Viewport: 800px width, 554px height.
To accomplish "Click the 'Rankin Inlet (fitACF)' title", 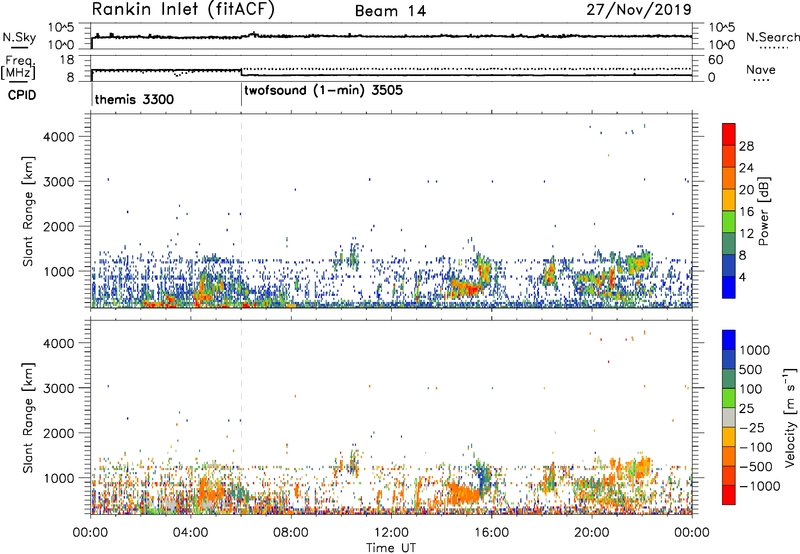I will tap(183, 9).
